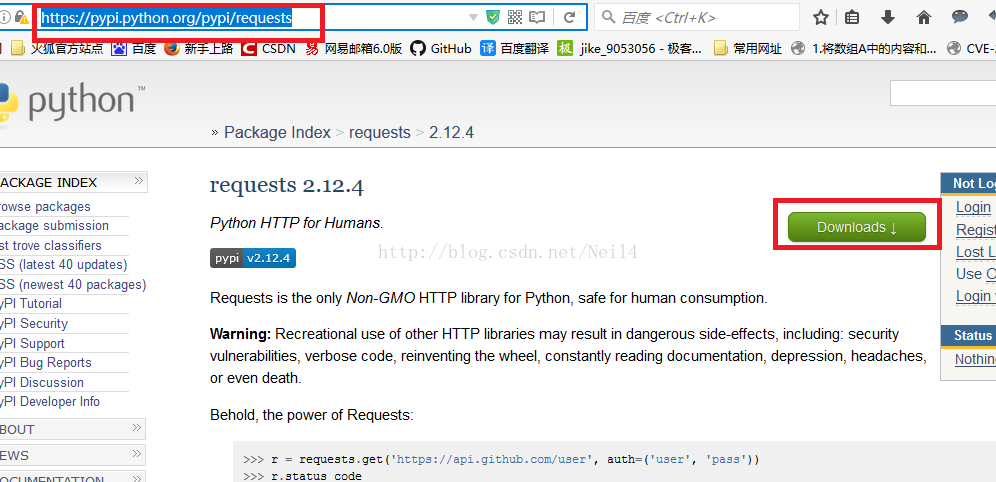Viewport: 996px width, 482px height.
Task: Bookmark this page with star icon
Action: click(x=821, y=18)
